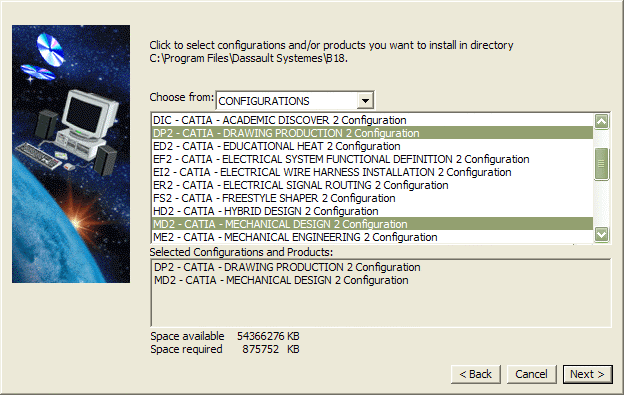This screenshot has width=624, height=395.
Task: Click the dropdown arrow beside CONFIGURATIONS
Action: click(x=365, y=101)
